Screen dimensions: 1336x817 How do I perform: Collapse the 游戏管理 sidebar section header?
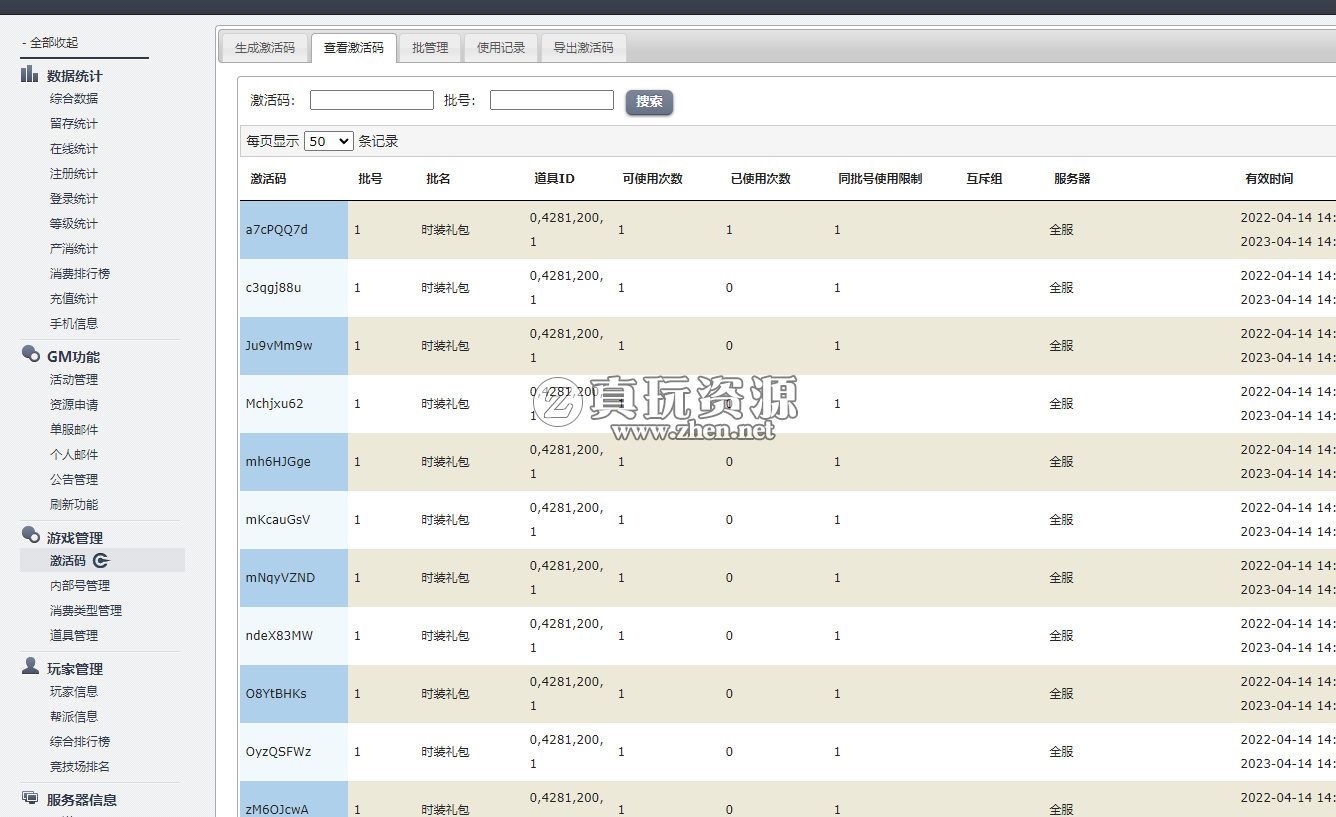click(x=75, y=538)
